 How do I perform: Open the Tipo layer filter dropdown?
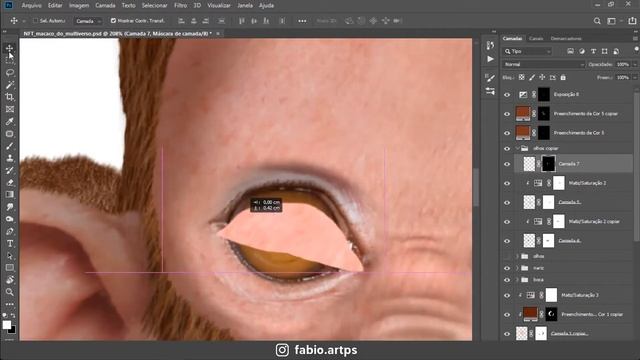[x=527, y=51]
